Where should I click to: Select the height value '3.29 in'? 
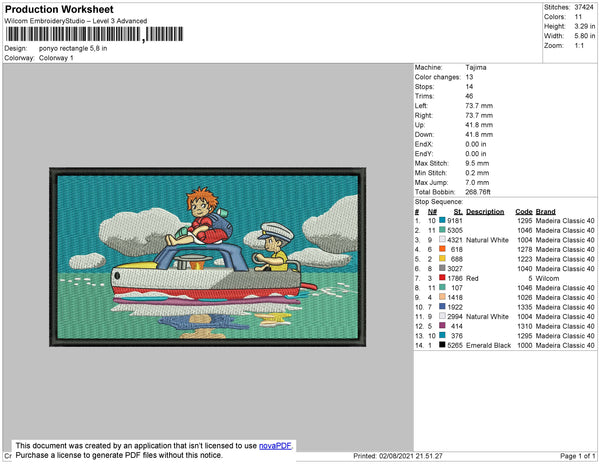(585, 26)
